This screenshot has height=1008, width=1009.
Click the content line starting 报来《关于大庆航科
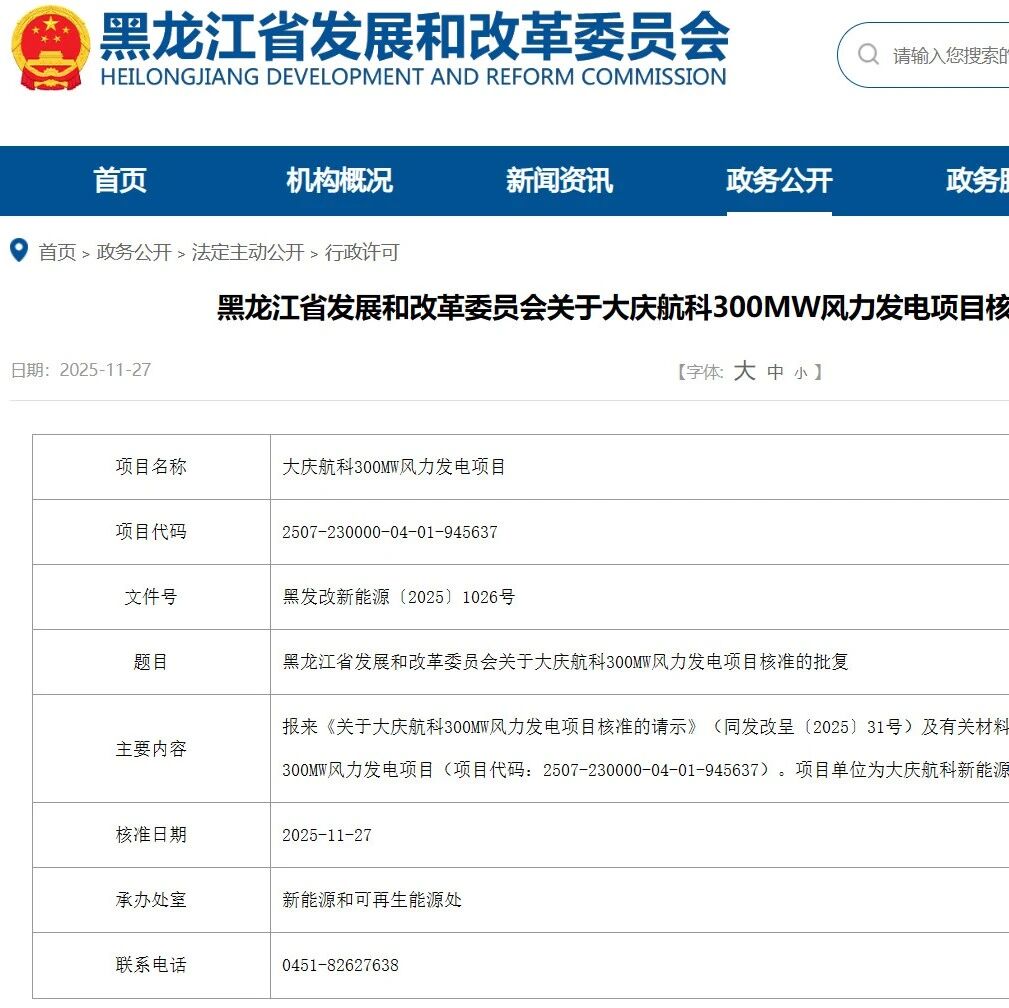point(645,727)
